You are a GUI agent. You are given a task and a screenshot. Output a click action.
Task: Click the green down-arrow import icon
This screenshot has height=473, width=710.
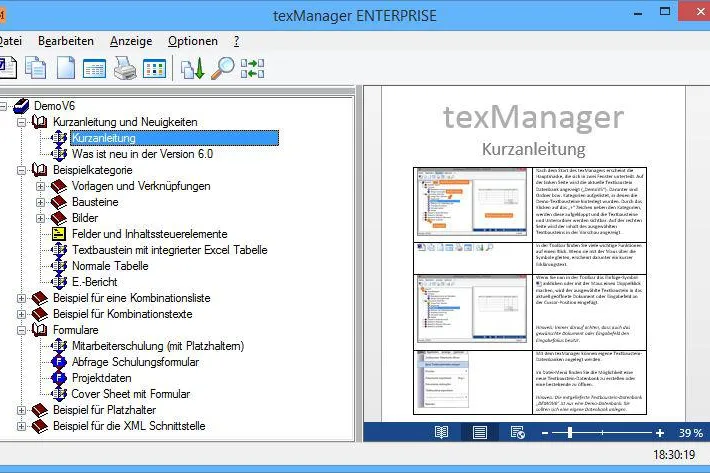(x=193, y=69)
